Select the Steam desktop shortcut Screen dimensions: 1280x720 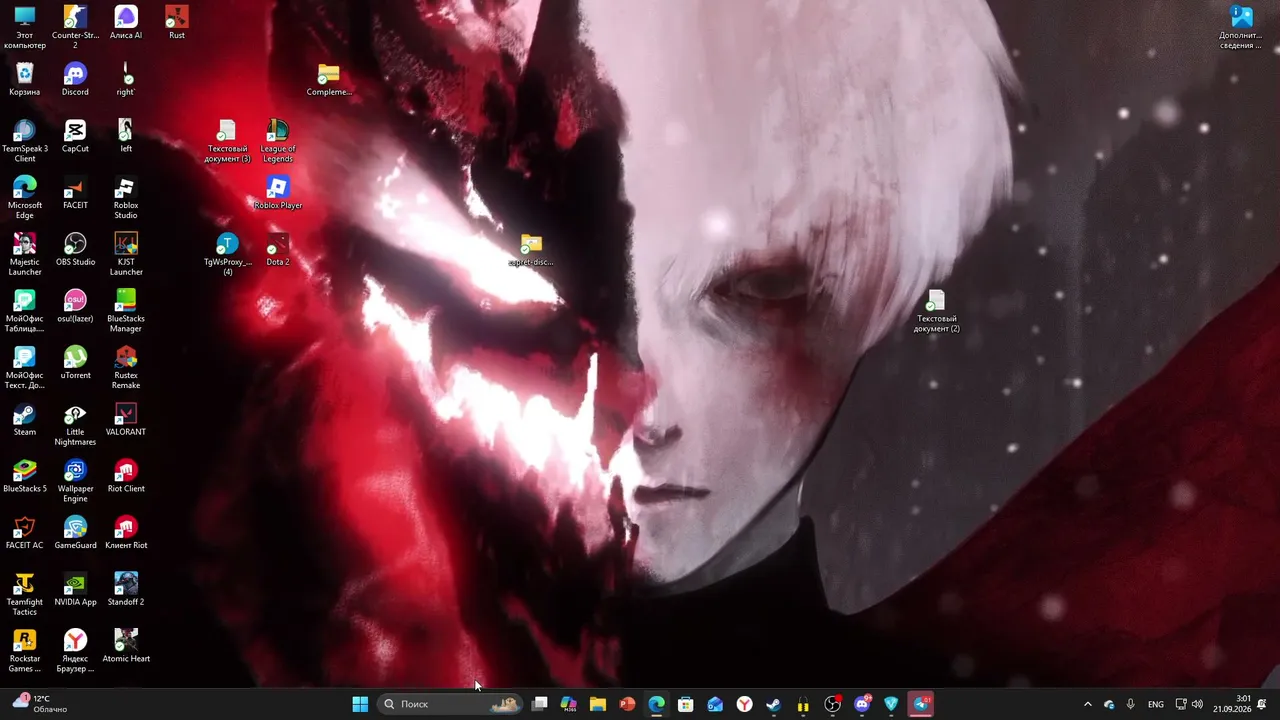24,420
